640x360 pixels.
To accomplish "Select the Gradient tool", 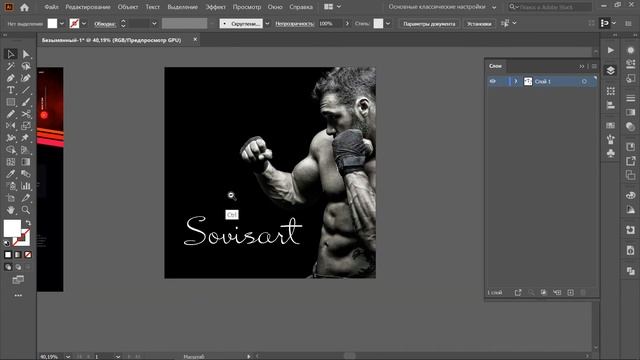I will click(x=26, y=162).
